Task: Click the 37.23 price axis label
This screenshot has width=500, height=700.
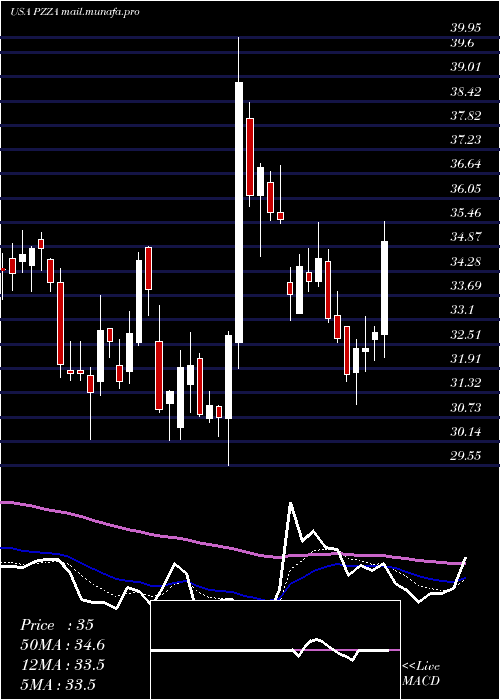Action: (466, 140)
